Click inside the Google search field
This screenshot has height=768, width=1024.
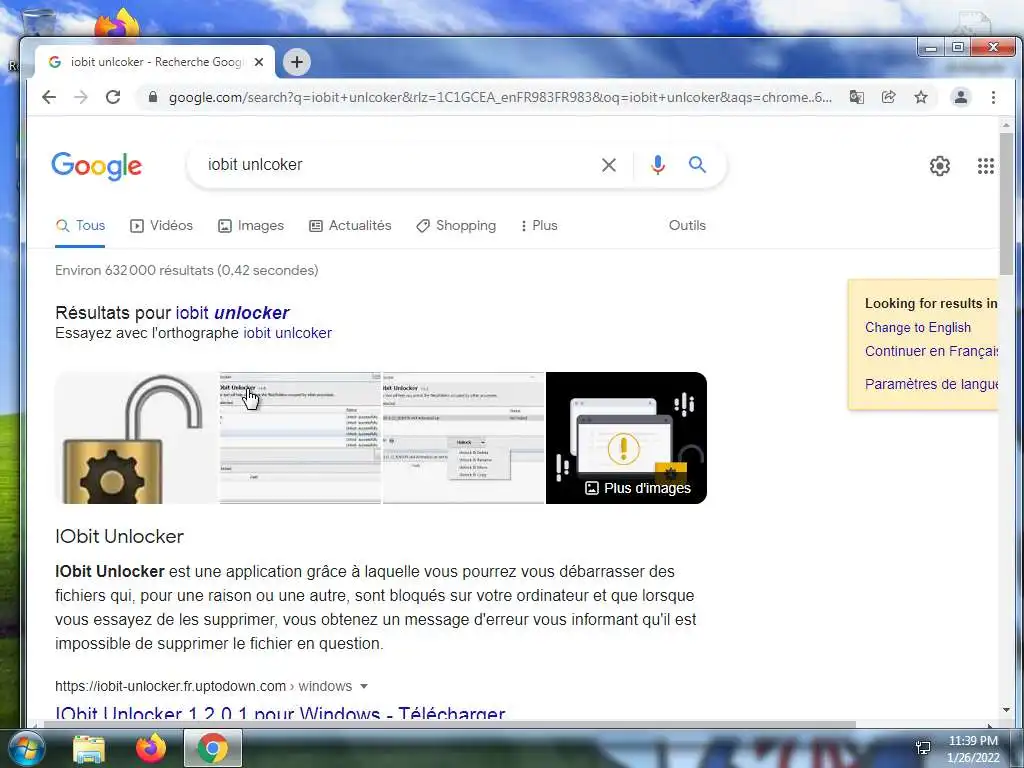click(x=398, y=165)
